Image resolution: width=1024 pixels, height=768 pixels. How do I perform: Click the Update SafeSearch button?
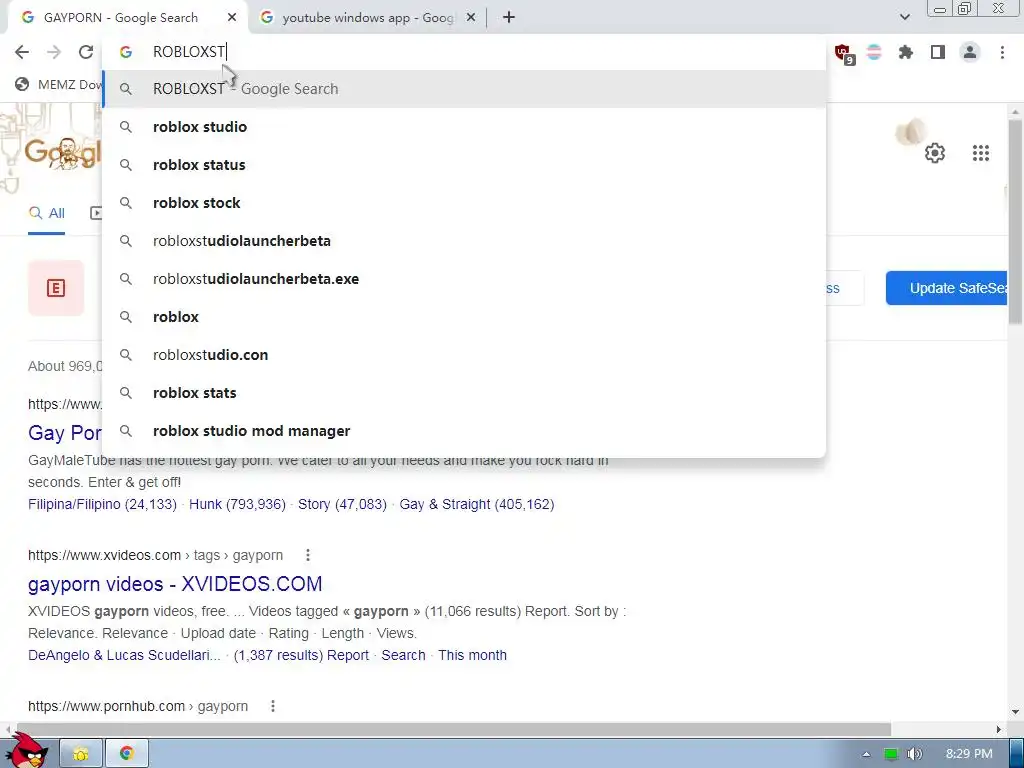pos(947,288)
